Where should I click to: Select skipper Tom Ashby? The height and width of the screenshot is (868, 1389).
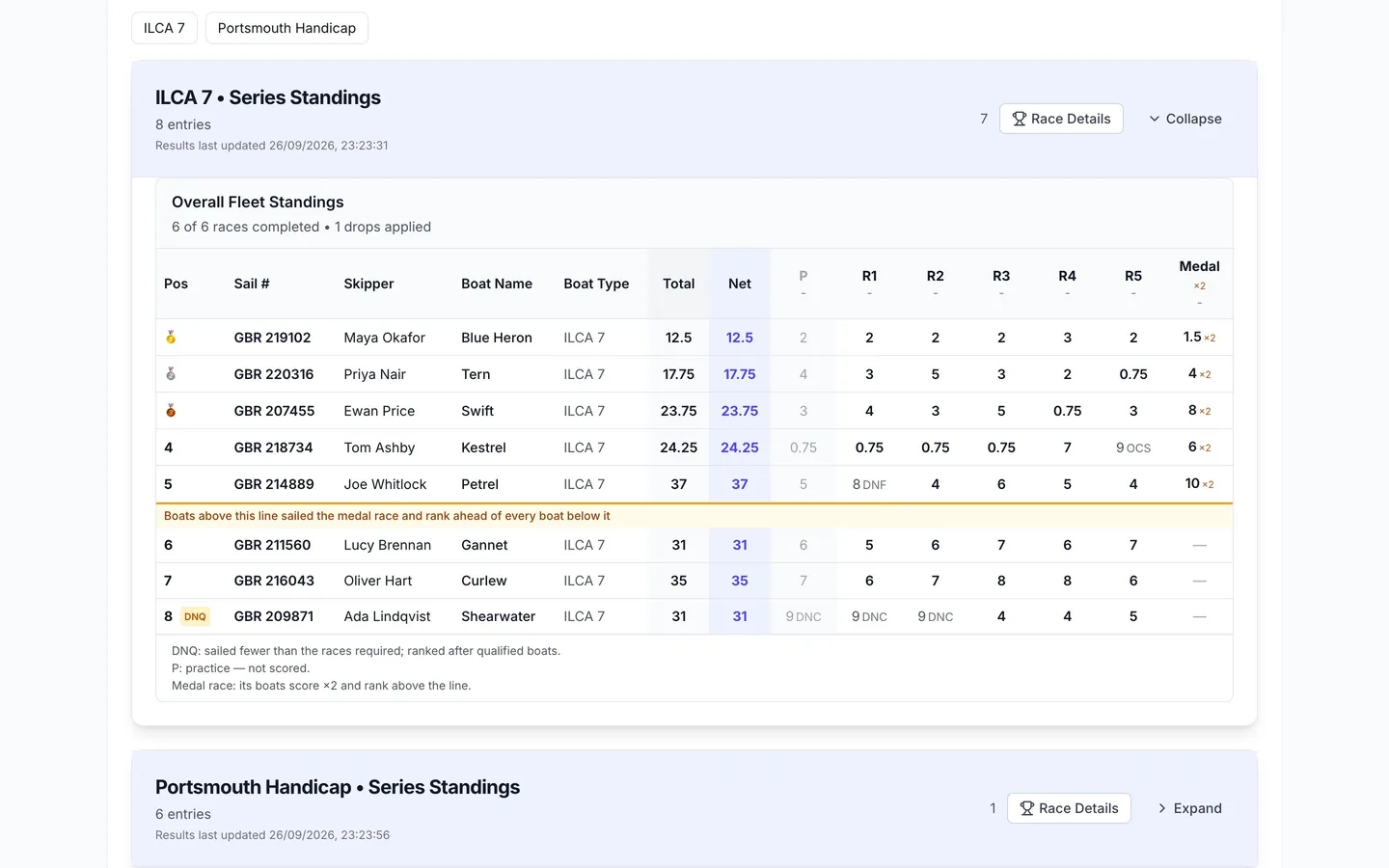(x=379, y=448)
